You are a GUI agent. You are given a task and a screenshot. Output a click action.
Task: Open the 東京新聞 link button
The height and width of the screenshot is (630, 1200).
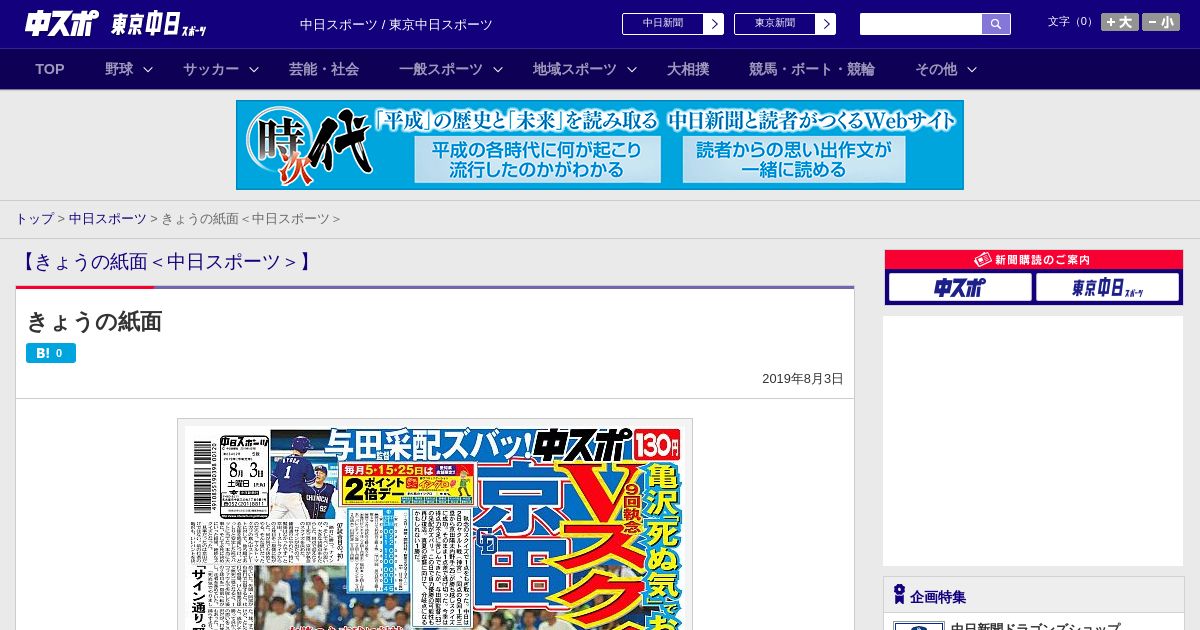click(774, 24)
